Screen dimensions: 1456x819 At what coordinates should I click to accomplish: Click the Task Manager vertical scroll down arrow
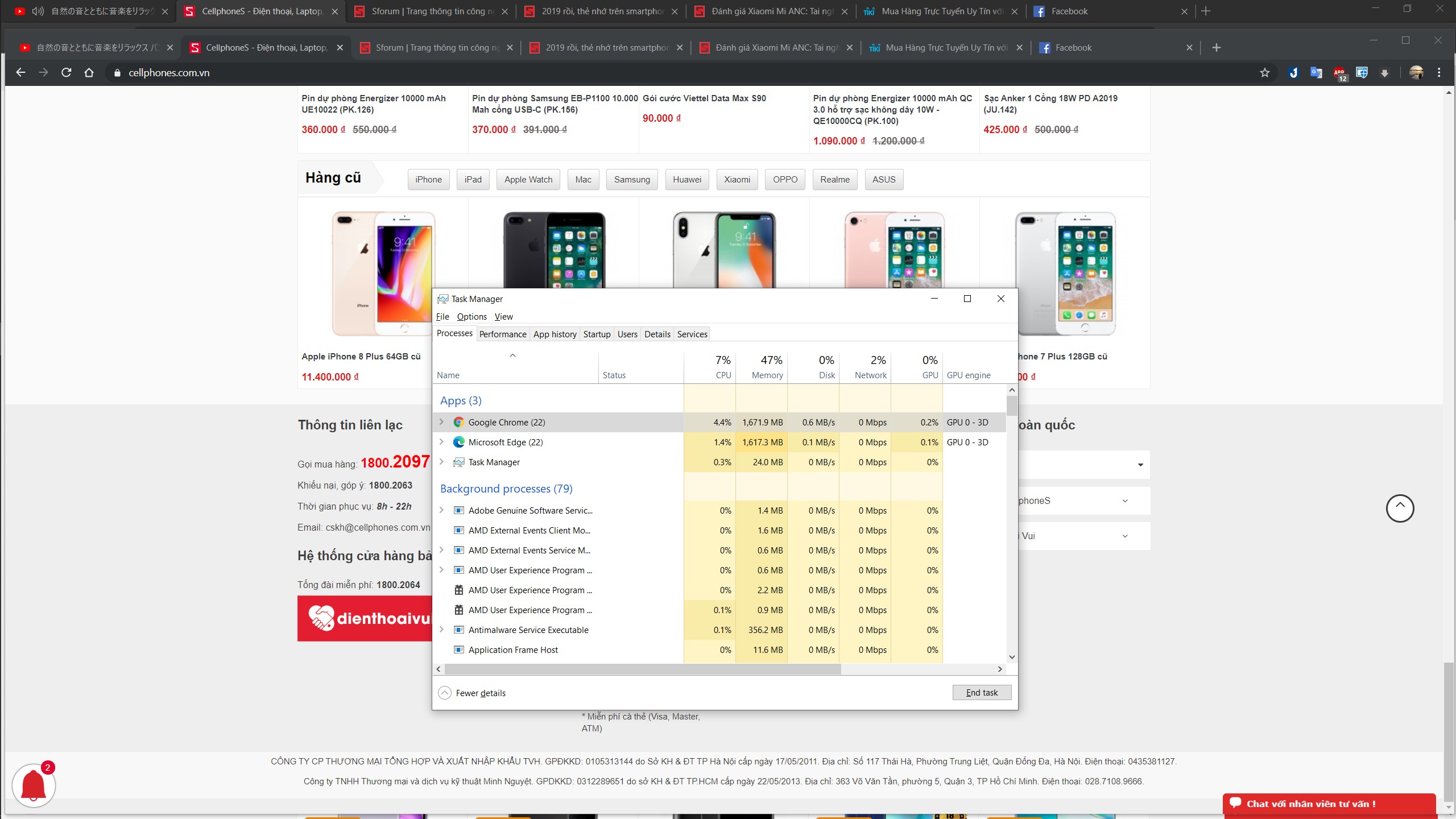coord(1012,657)
